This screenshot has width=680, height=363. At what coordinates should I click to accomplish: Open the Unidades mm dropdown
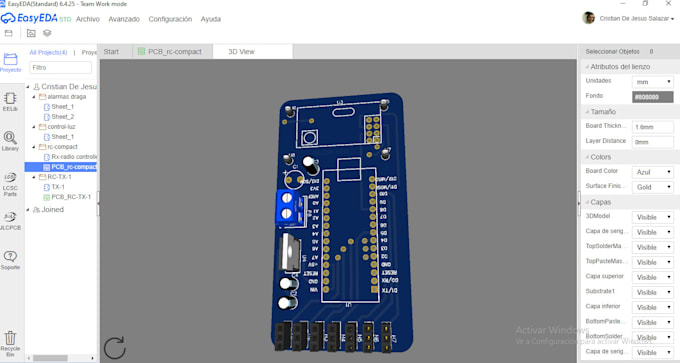tap(652, 82)
